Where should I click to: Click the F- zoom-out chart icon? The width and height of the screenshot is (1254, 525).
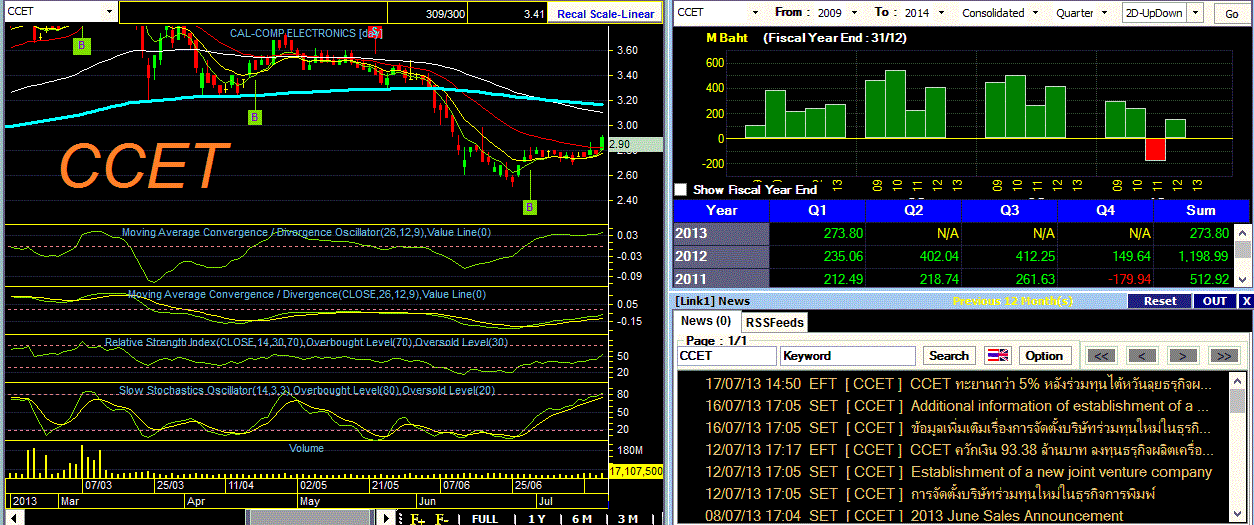tap(443, 518)
